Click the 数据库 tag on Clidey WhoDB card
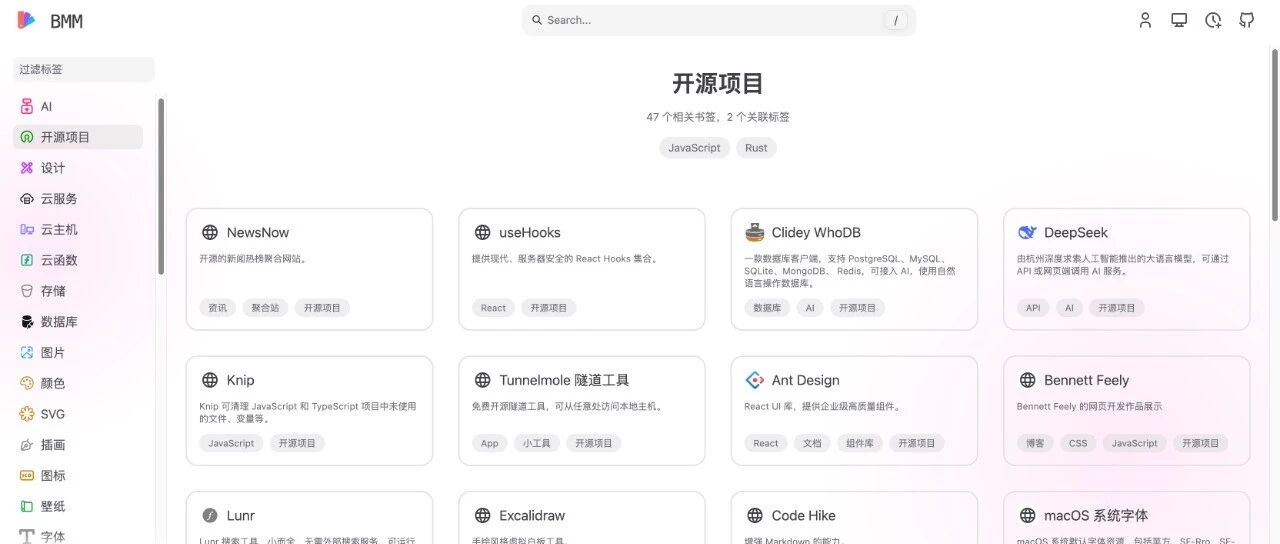This screenshot has width=1280, height=544. [x=767, y=308]
